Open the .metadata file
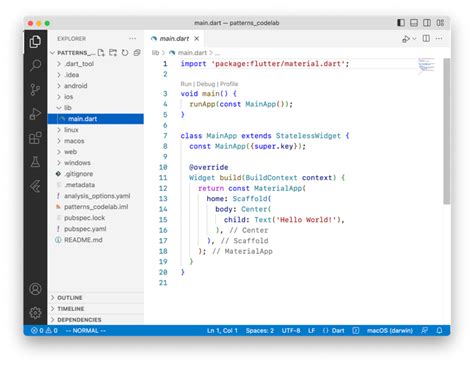The height and width of the screenshot is (367, 474). (96, 185)
